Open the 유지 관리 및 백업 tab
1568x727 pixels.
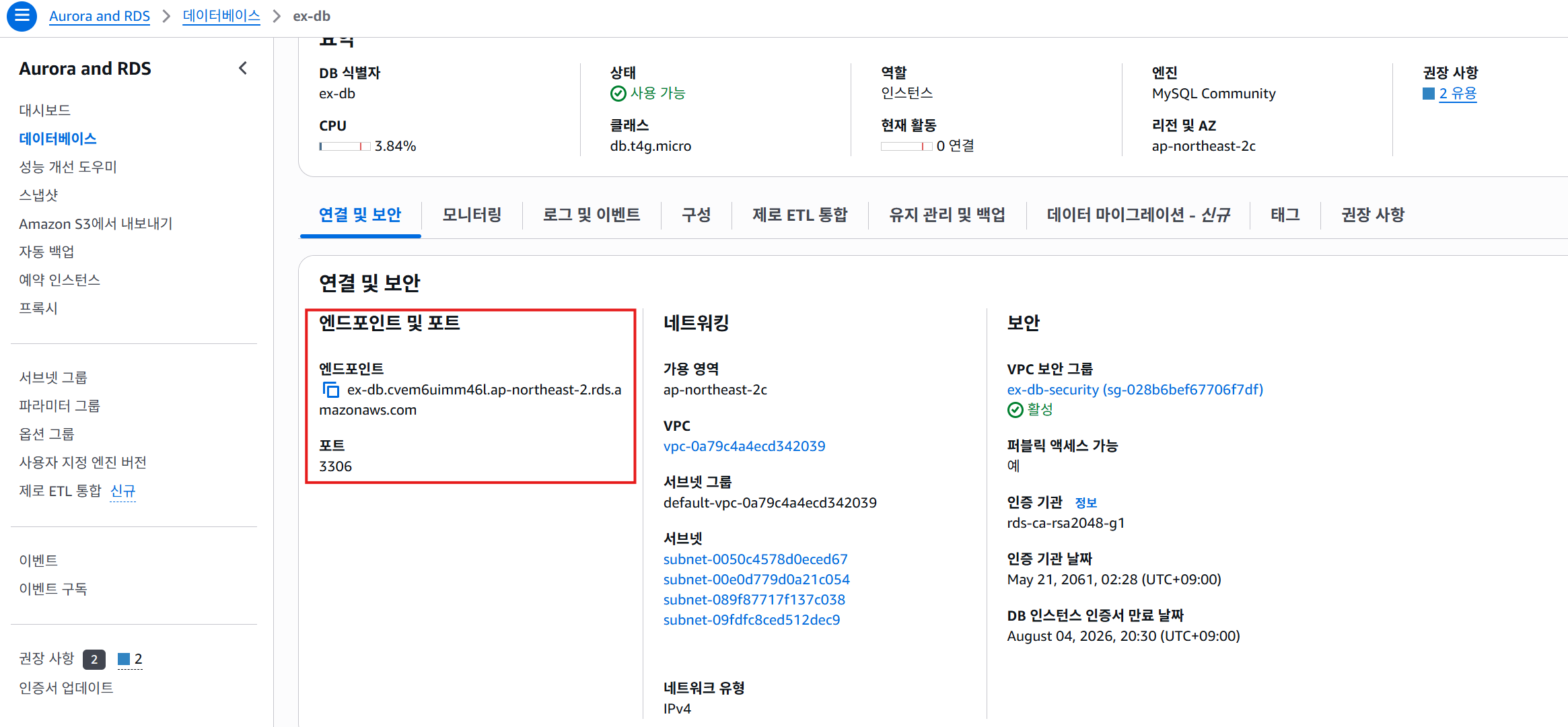coord(947,215)
